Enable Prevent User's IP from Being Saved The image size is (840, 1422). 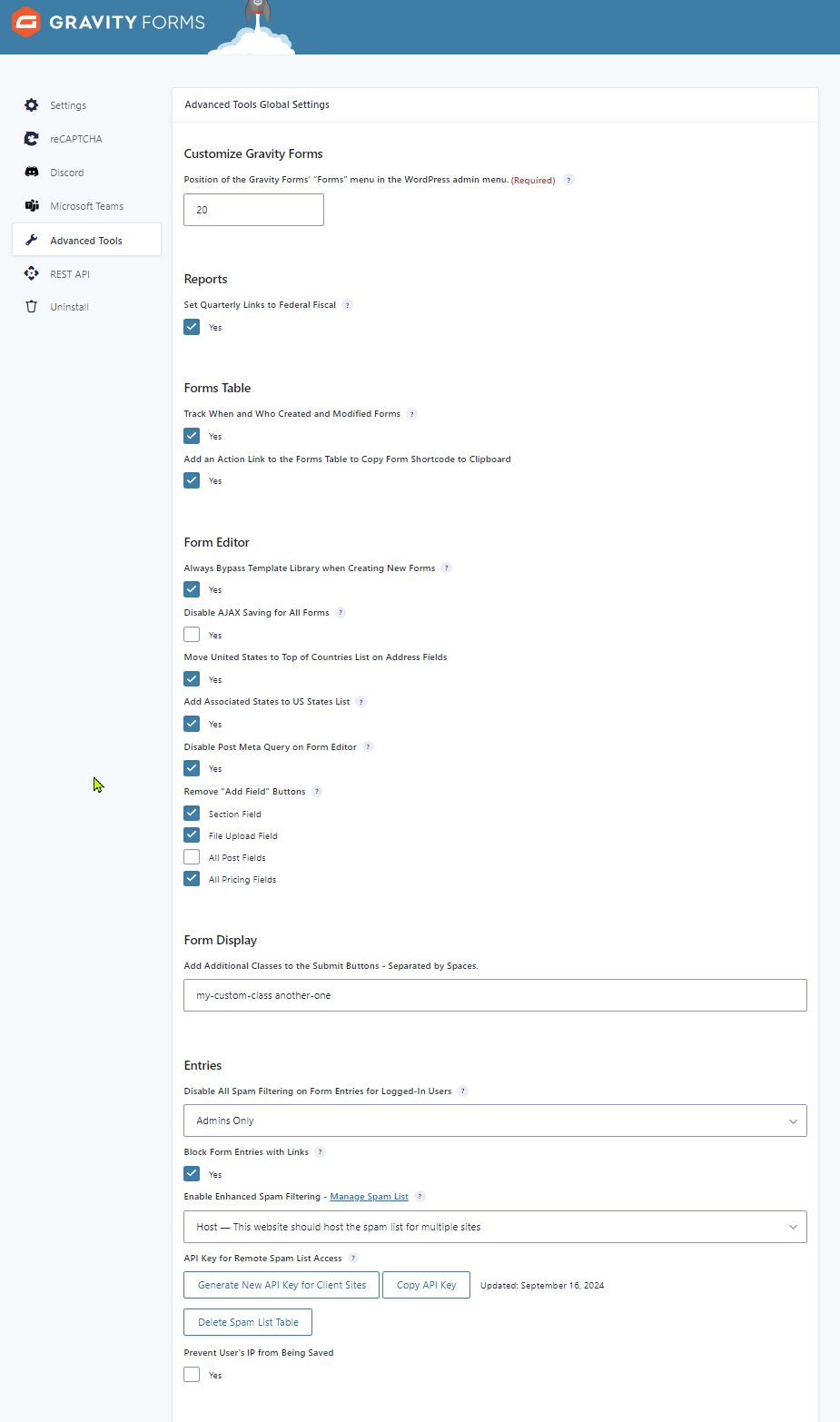pos(192,1375)
